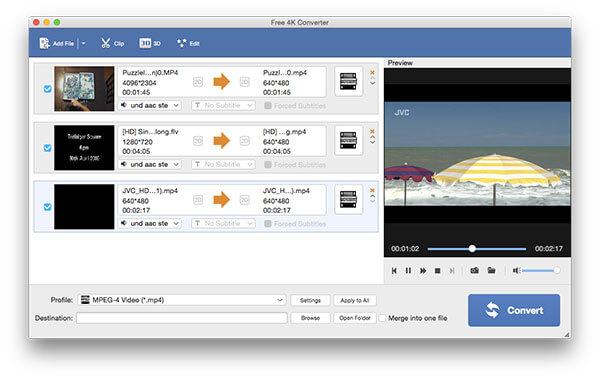Click the Destination path field
600x380 pixels.
click(182, 318)
